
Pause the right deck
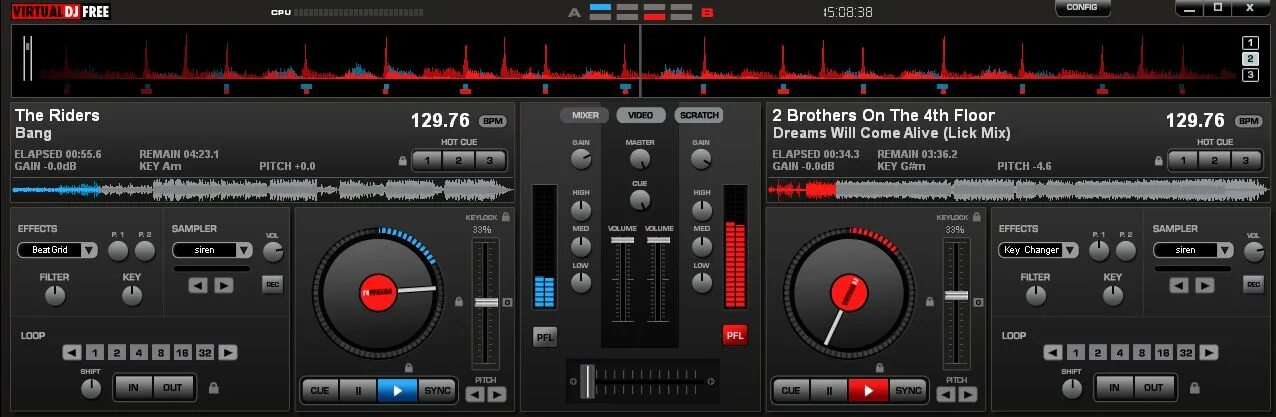click(829, 390)
